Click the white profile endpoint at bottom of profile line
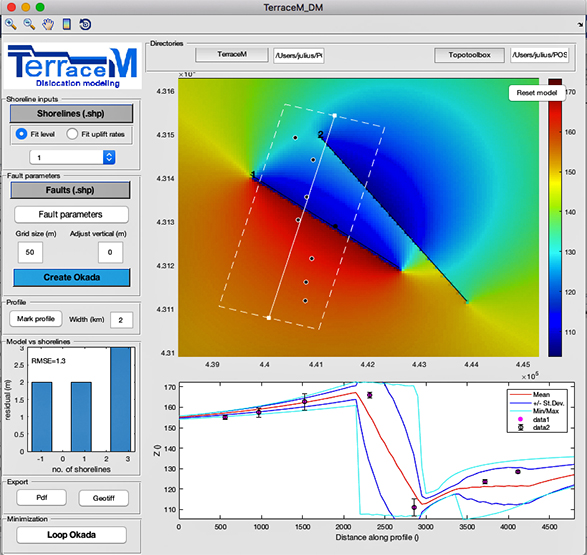Screen dimensions: 587x555 (x=269, y=318)
